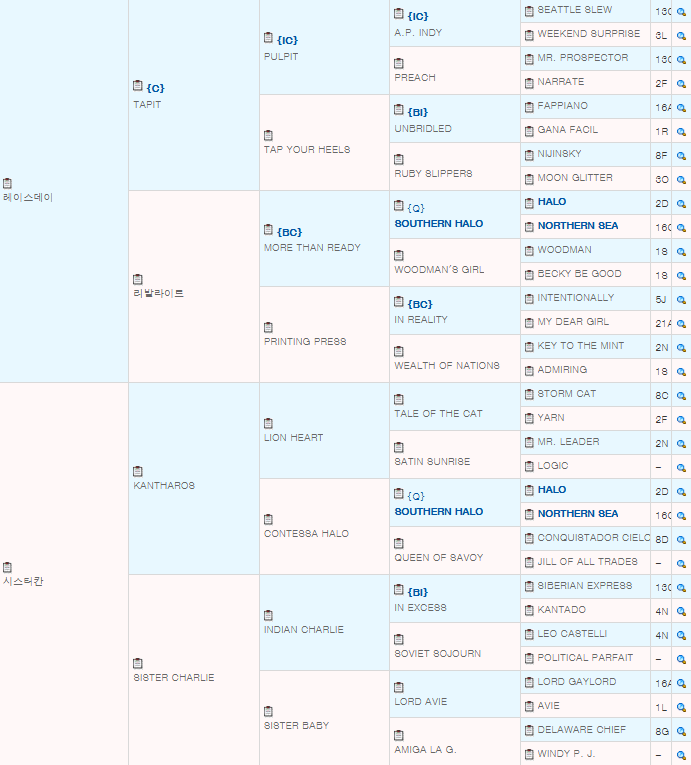Click the family code 2N beside MR. LEADER
This screenshot has height=765, width=691.
point(662,443)
